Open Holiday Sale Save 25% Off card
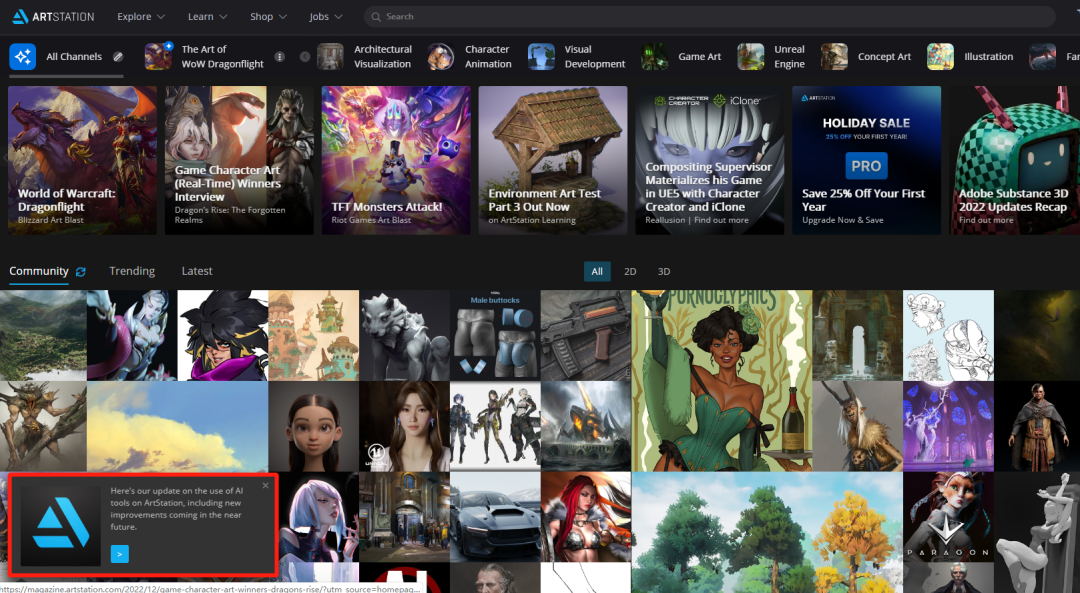The width and height of the screenshot is (1080, 593). pyautogui.click(x=866, y=160)
